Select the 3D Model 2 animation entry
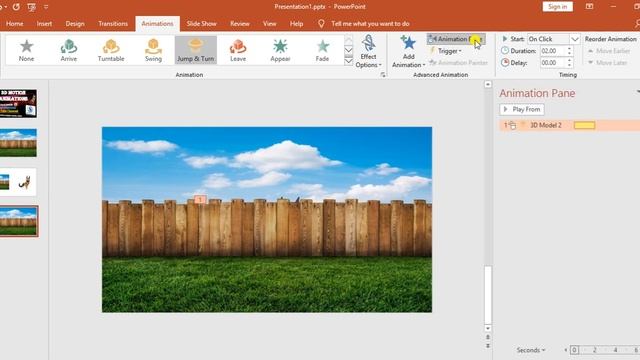This screenshot has height=360, width=640. tap(569, 125)
